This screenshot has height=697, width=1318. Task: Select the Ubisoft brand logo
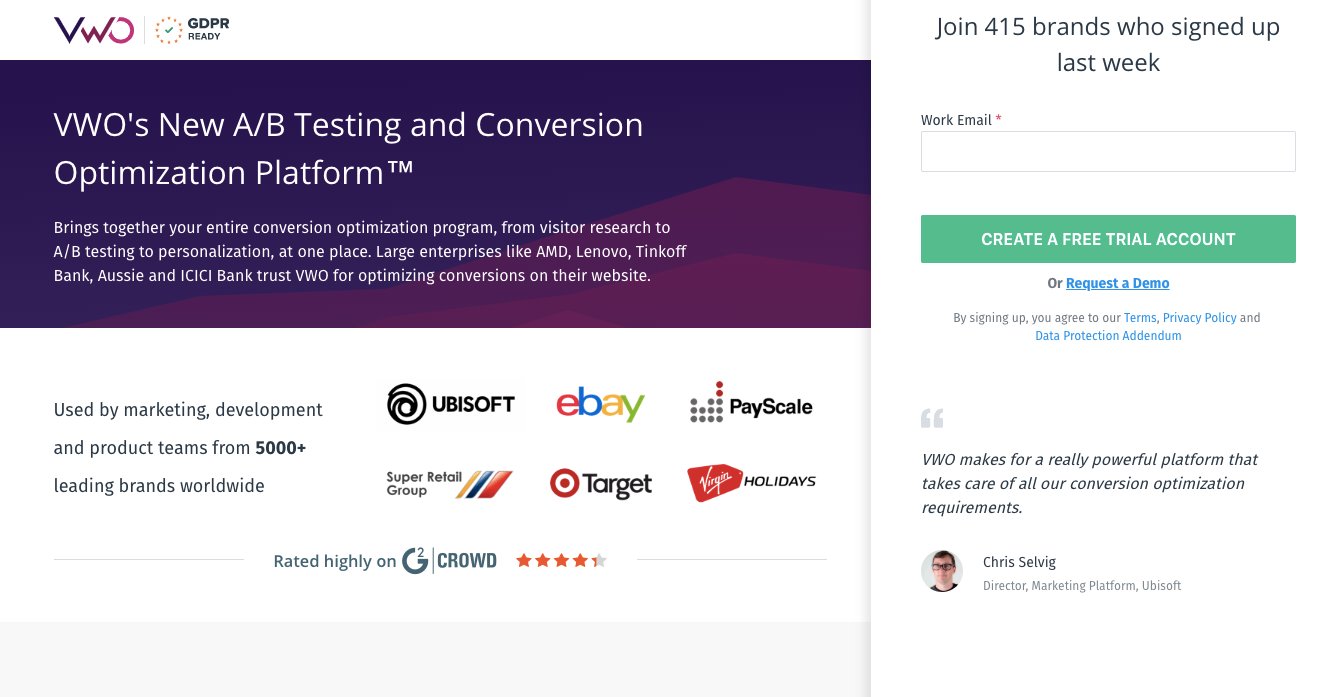click(452, 404)
